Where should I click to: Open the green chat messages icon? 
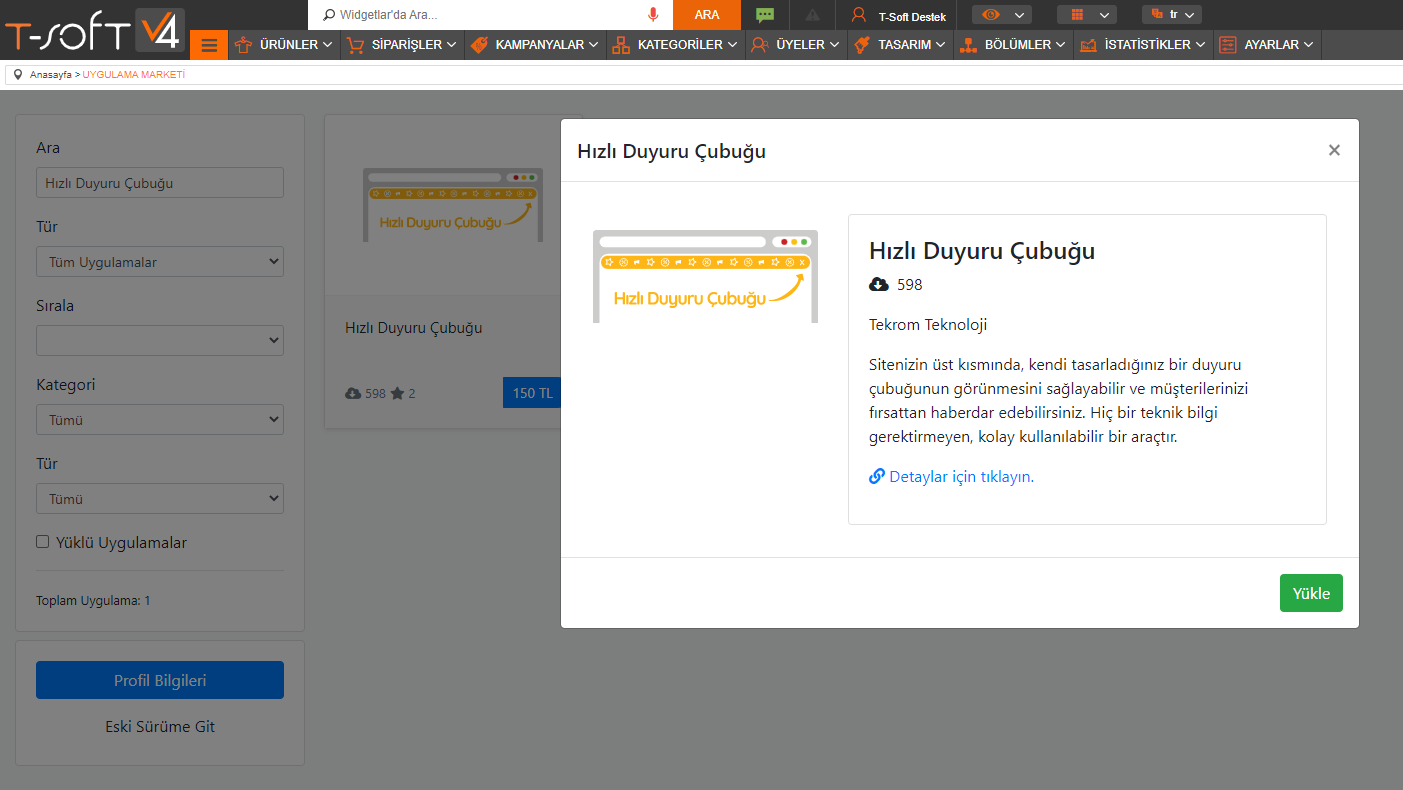(x=765, y=15)
